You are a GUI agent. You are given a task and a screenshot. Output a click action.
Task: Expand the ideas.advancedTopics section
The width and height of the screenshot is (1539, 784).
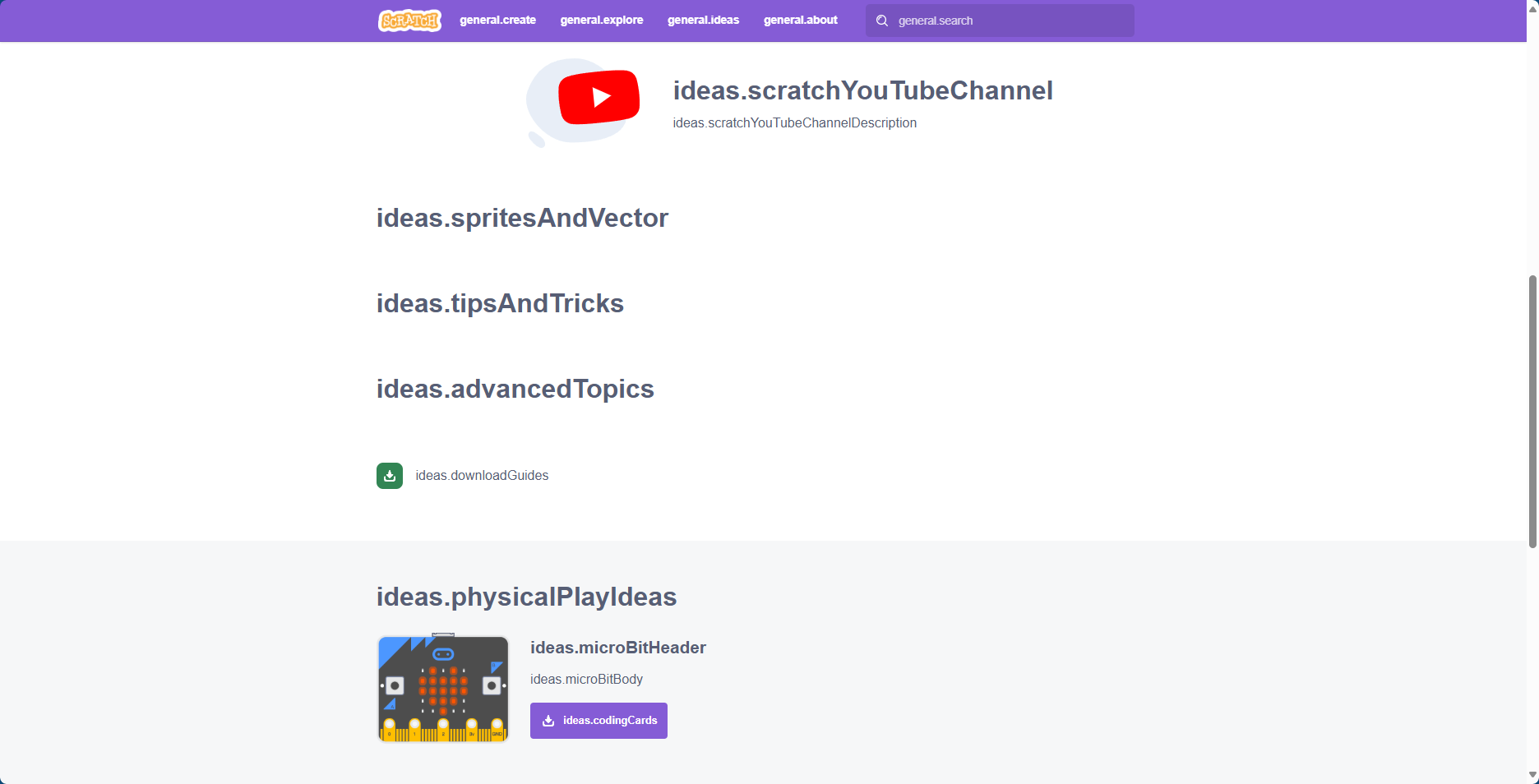pos(515,389)
